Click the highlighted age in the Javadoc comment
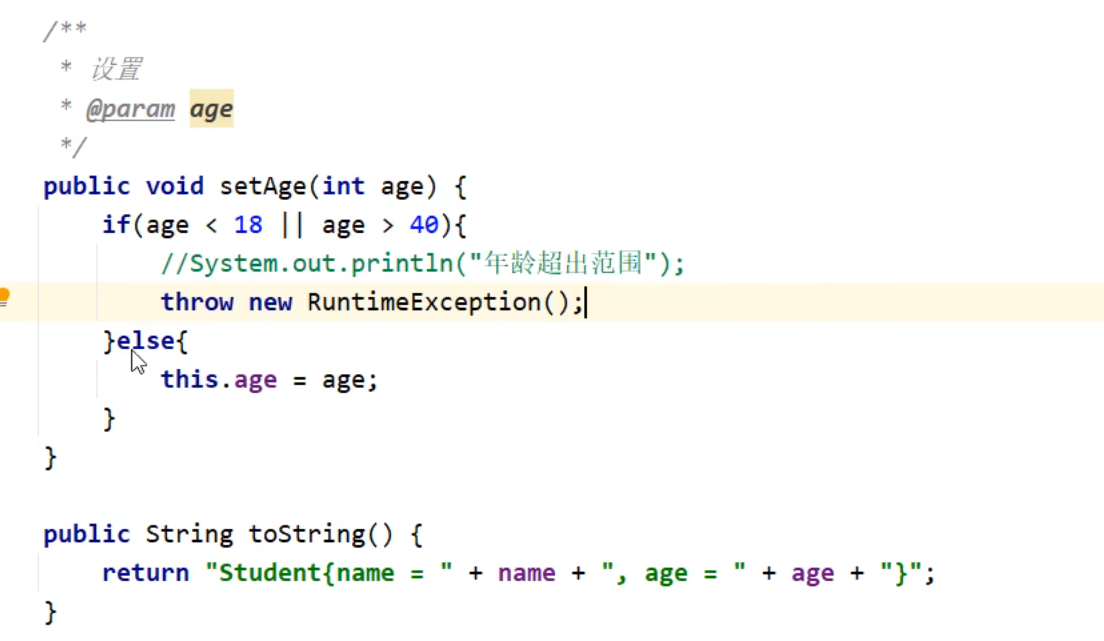Screen dimensions: 1104x641 point(211,109)
